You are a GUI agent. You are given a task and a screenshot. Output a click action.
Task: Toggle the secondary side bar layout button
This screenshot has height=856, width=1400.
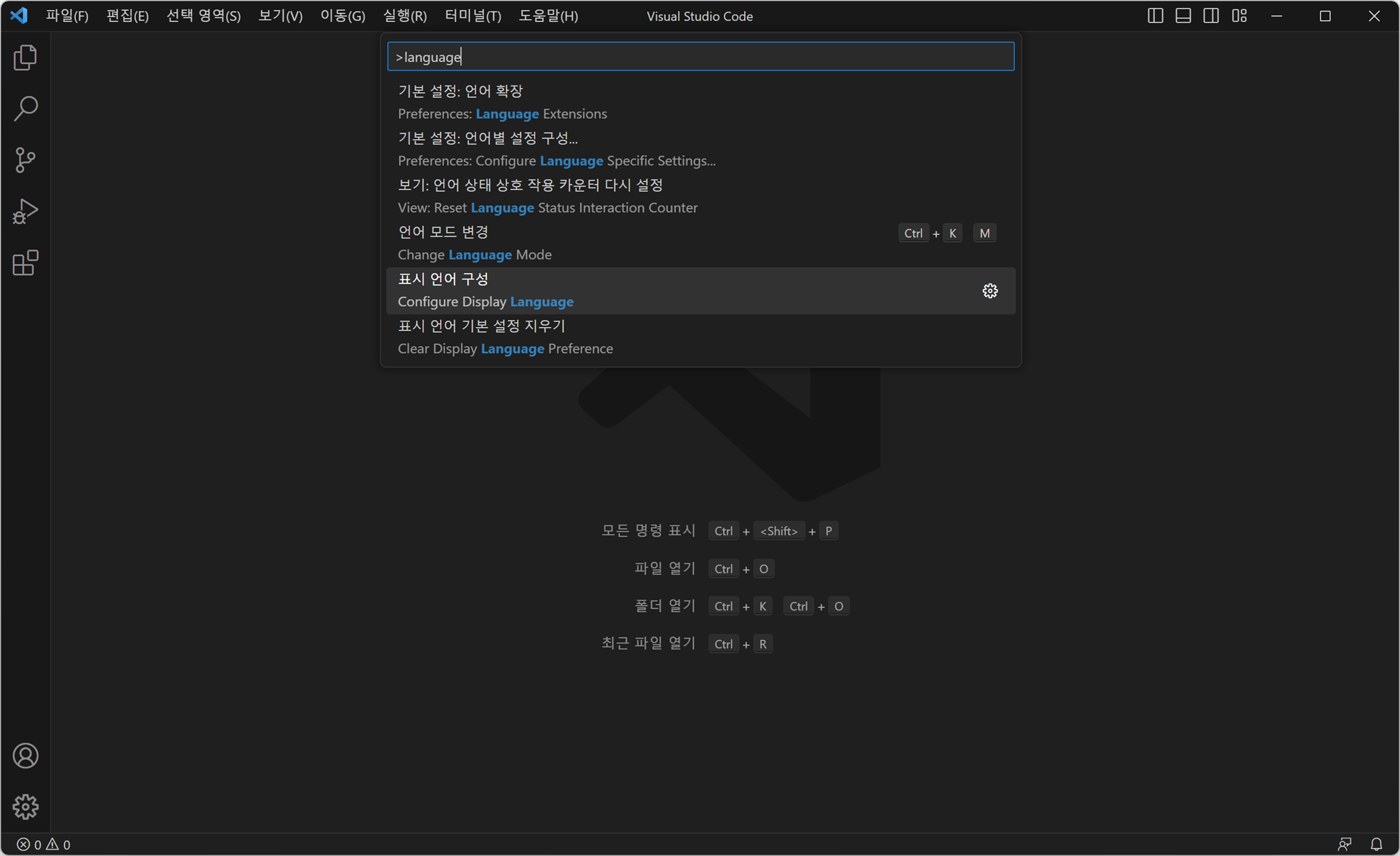tap(1211, 16)
